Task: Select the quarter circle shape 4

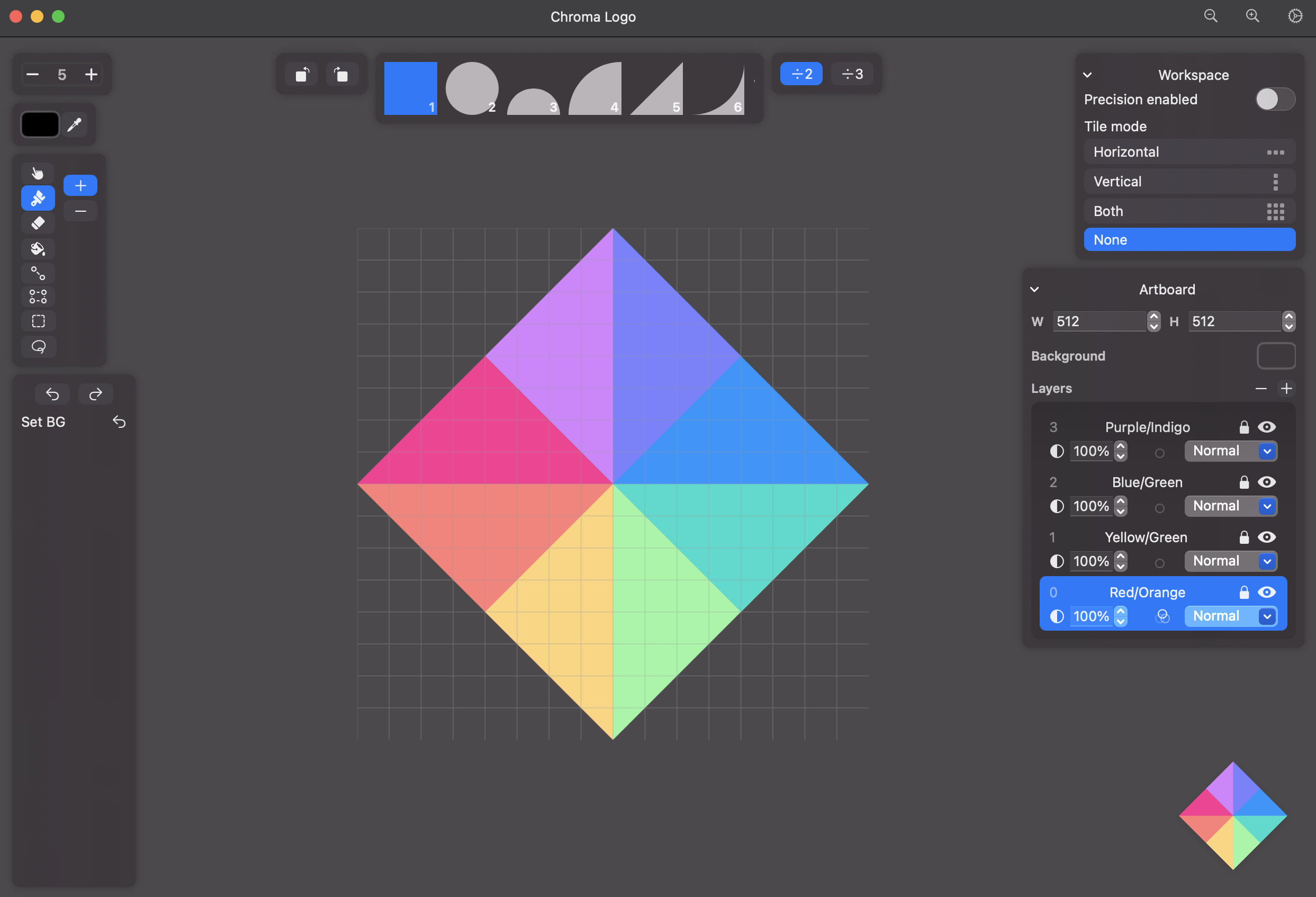Action: coord(594,88)
